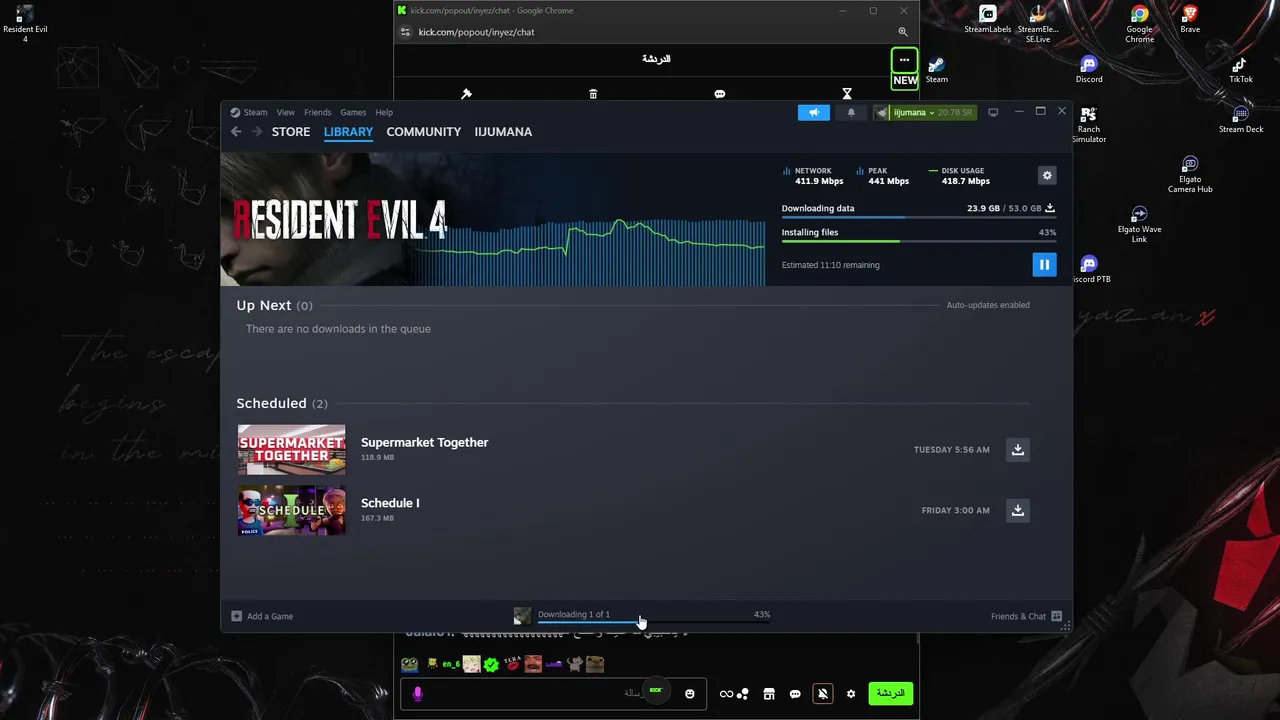Open Friends & Chat panel
This screenshot has height=720, width=1280.
[1026, 616]
